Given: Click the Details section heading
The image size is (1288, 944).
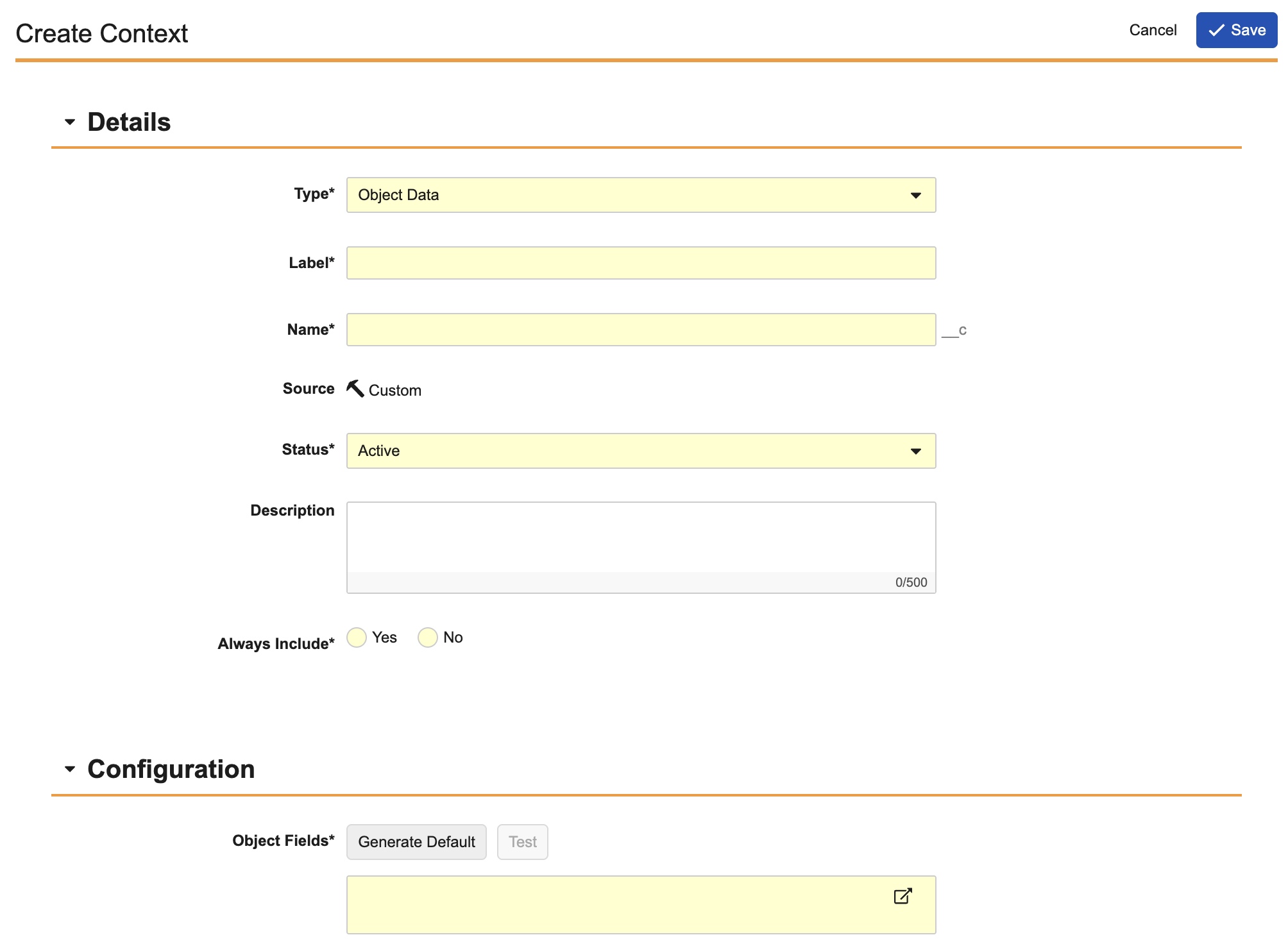Looking at the screenshot, I should point(129,122).
